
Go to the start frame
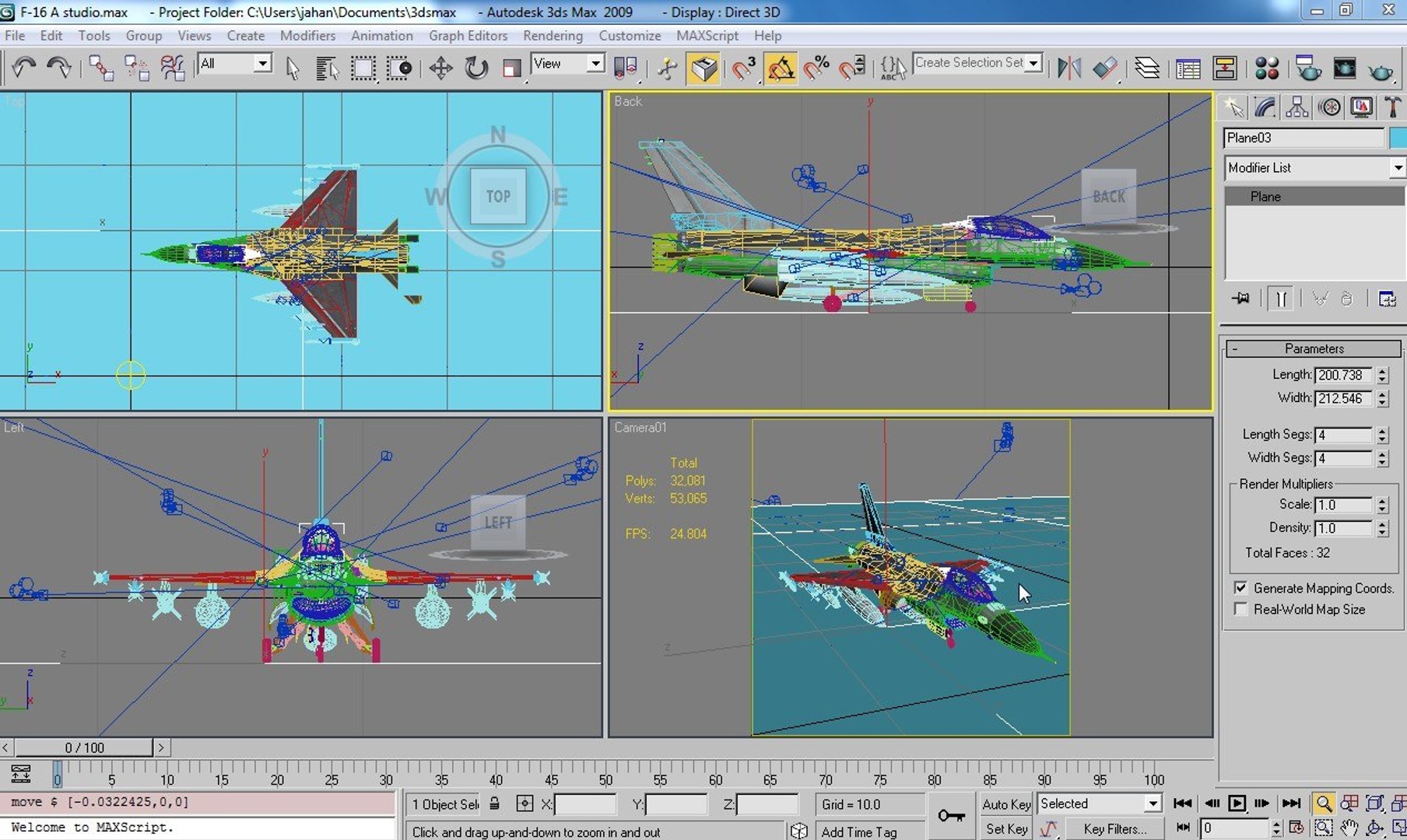[x=1182, y=803]
